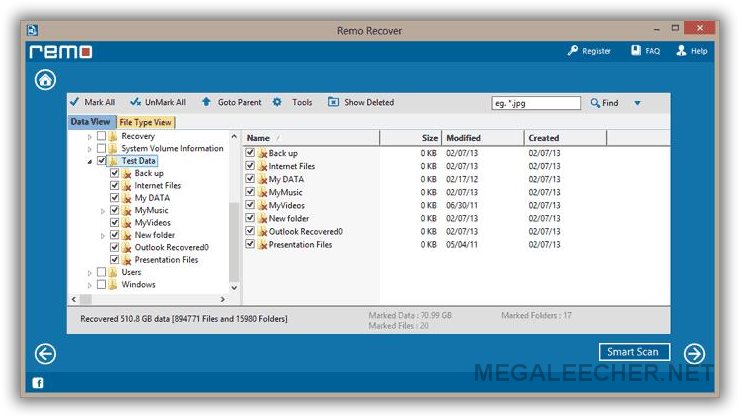Open the Facebook icon link

click(x=38, y=383)
